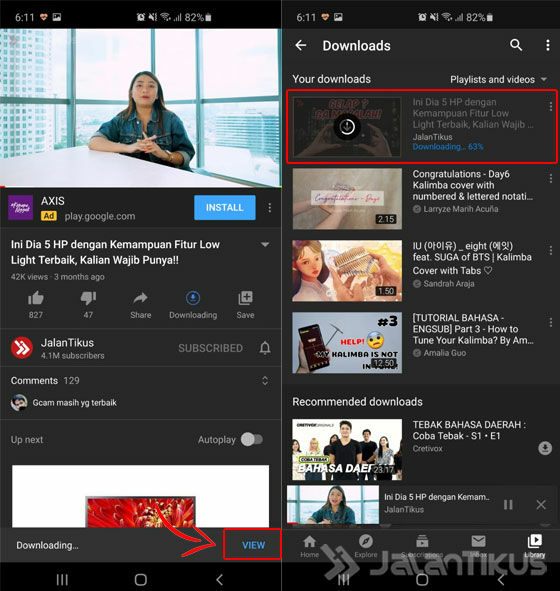Open the JalanTikus channel avatar
560x591 pixels.
(22, 348)
